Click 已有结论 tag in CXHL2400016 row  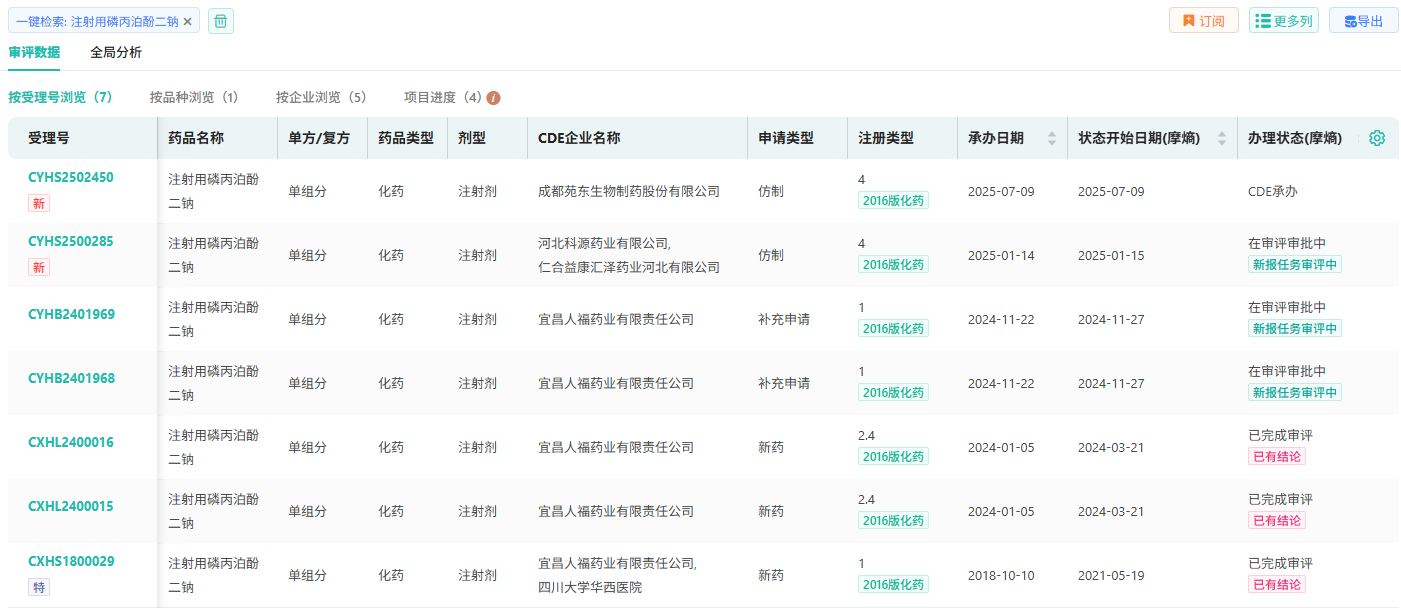(x=1276, y=456)
